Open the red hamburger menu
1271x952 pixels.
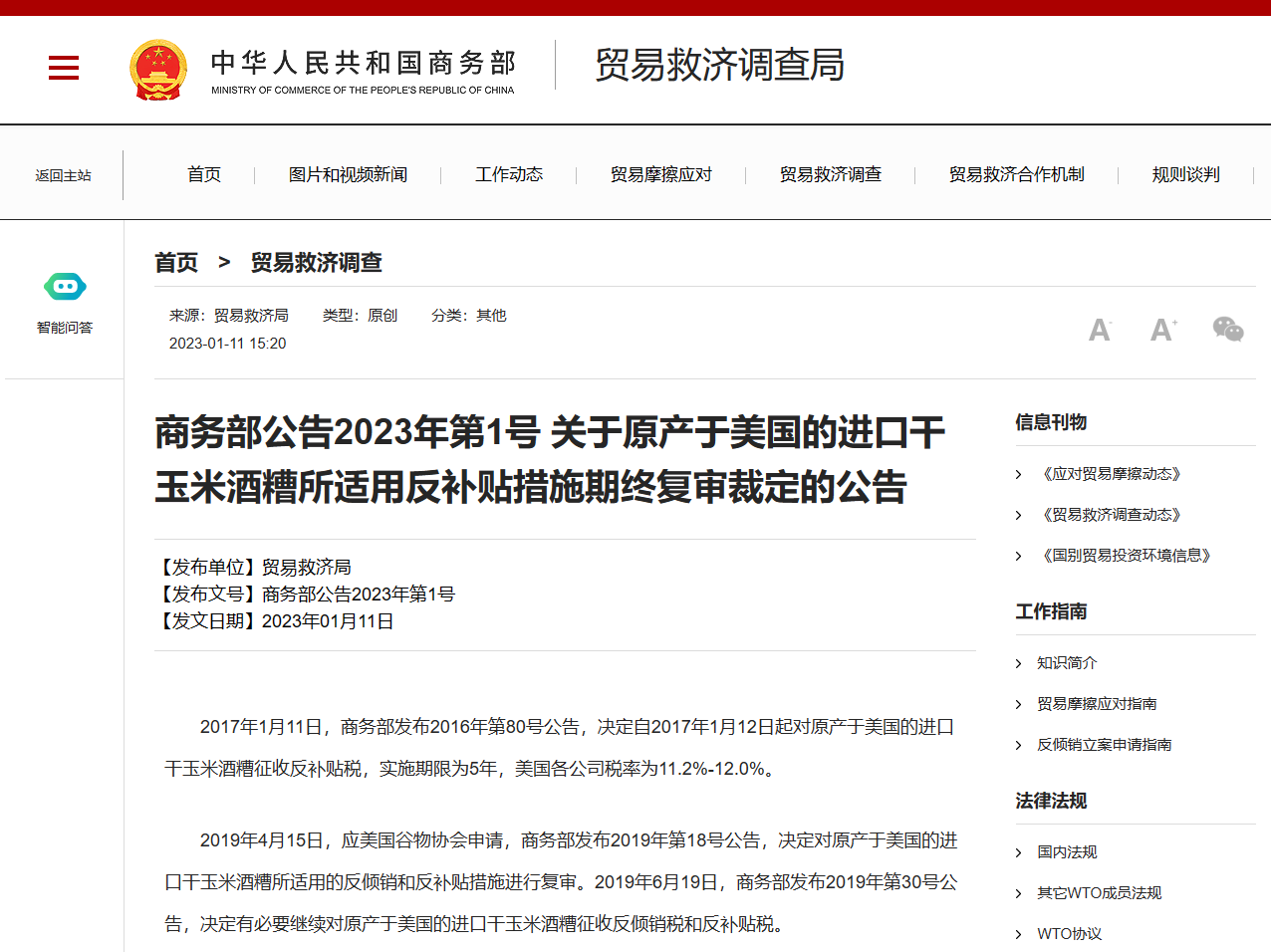(64, 68)
